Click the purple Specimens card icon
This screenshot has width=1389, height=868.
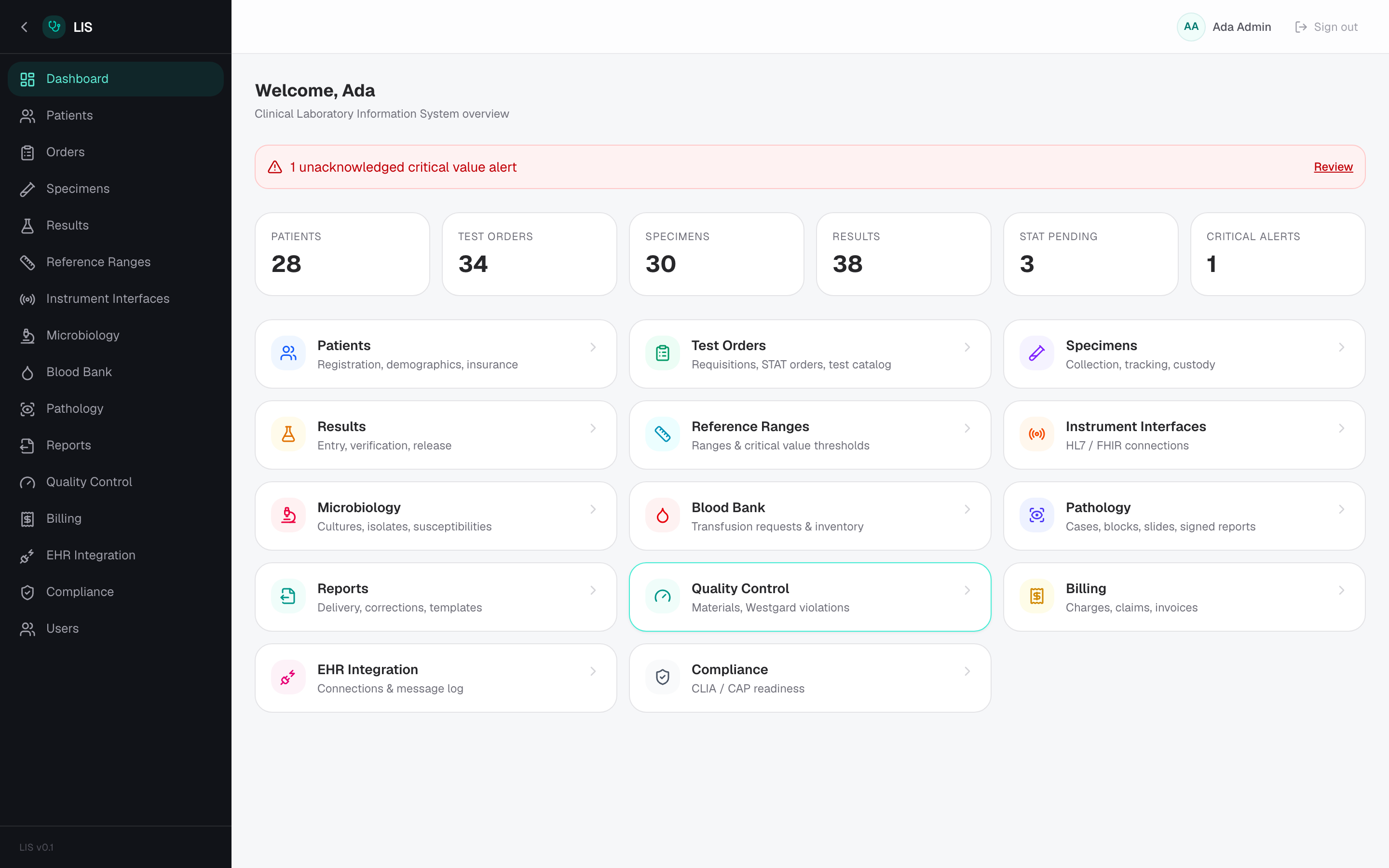1036,353
